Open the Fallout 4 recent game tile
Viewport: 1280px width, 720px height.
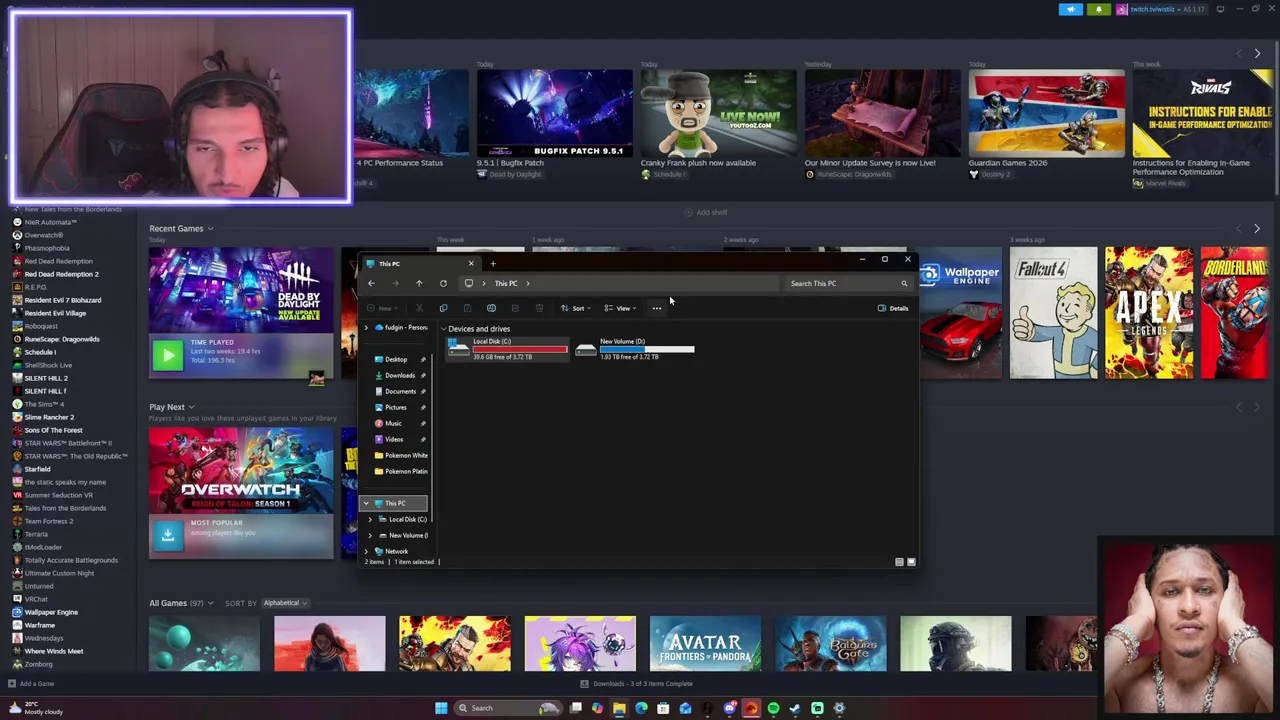click(x=1053, y=313)
